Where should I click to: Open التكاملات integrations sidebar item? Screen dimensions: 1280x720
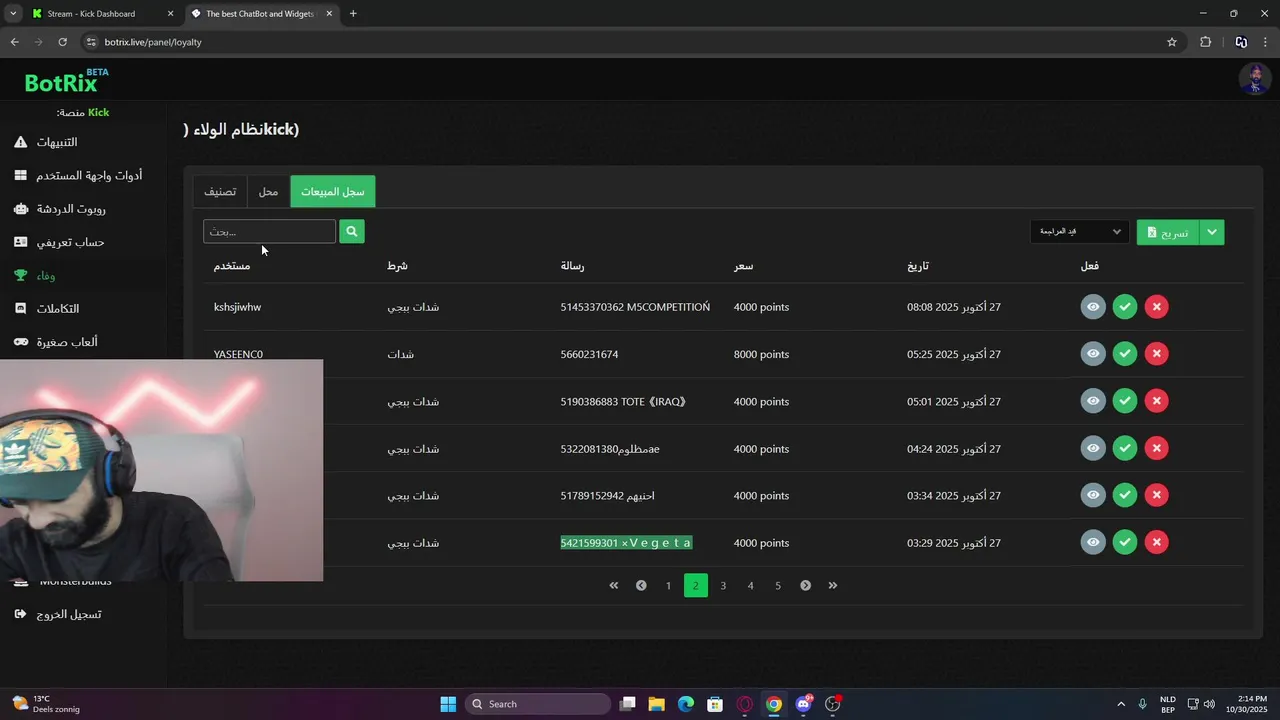(x=47, y=308)
